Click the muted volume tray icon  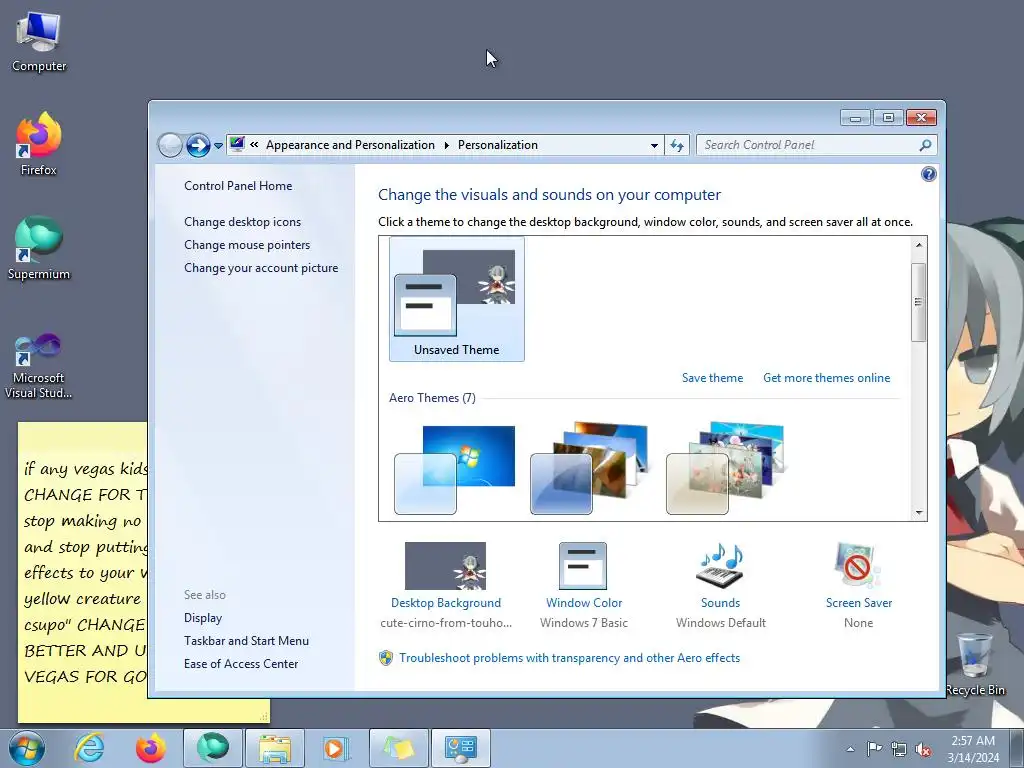[x=923, y=749]
